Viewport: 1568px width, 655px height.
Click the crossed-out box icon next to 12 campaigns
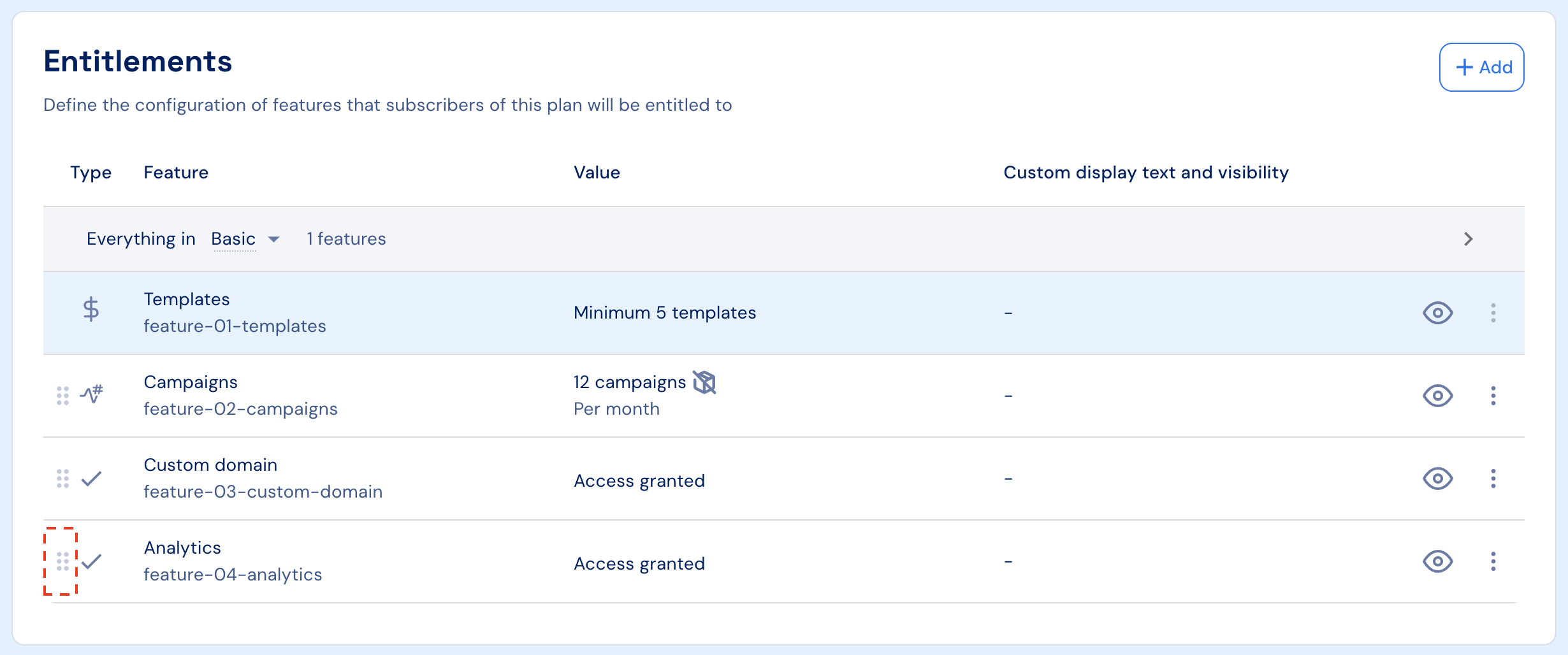tap(704, 382)
